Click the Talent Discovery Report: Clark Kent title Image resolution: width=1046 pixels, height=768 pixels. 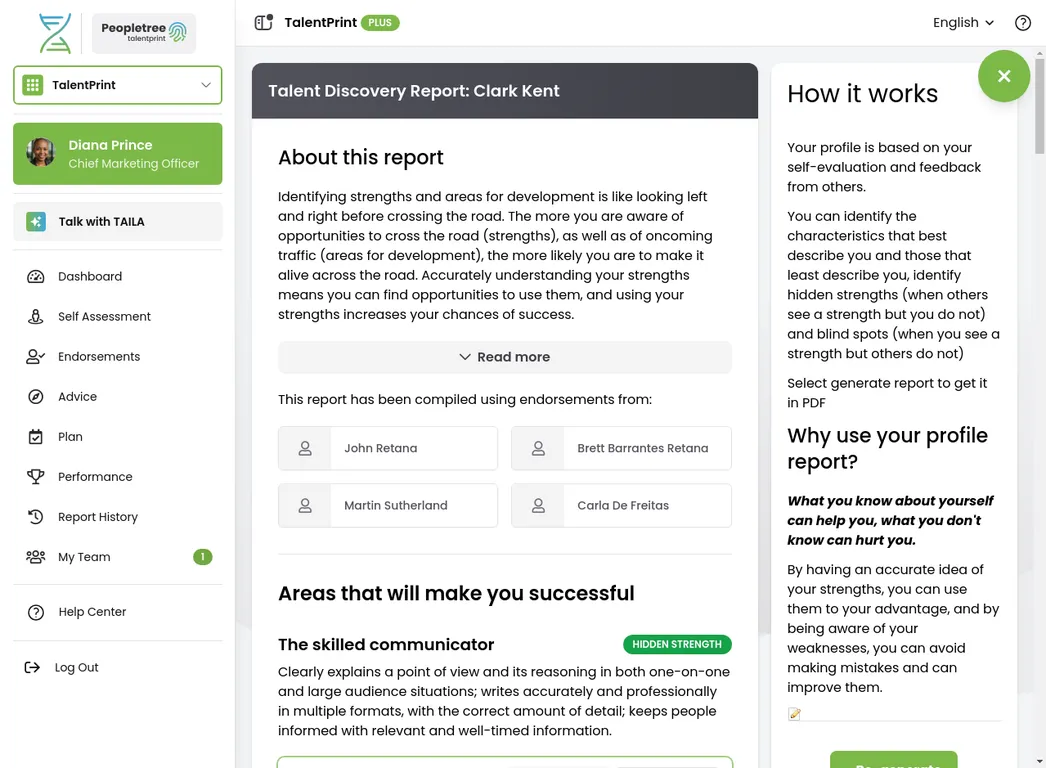(414, 91)
